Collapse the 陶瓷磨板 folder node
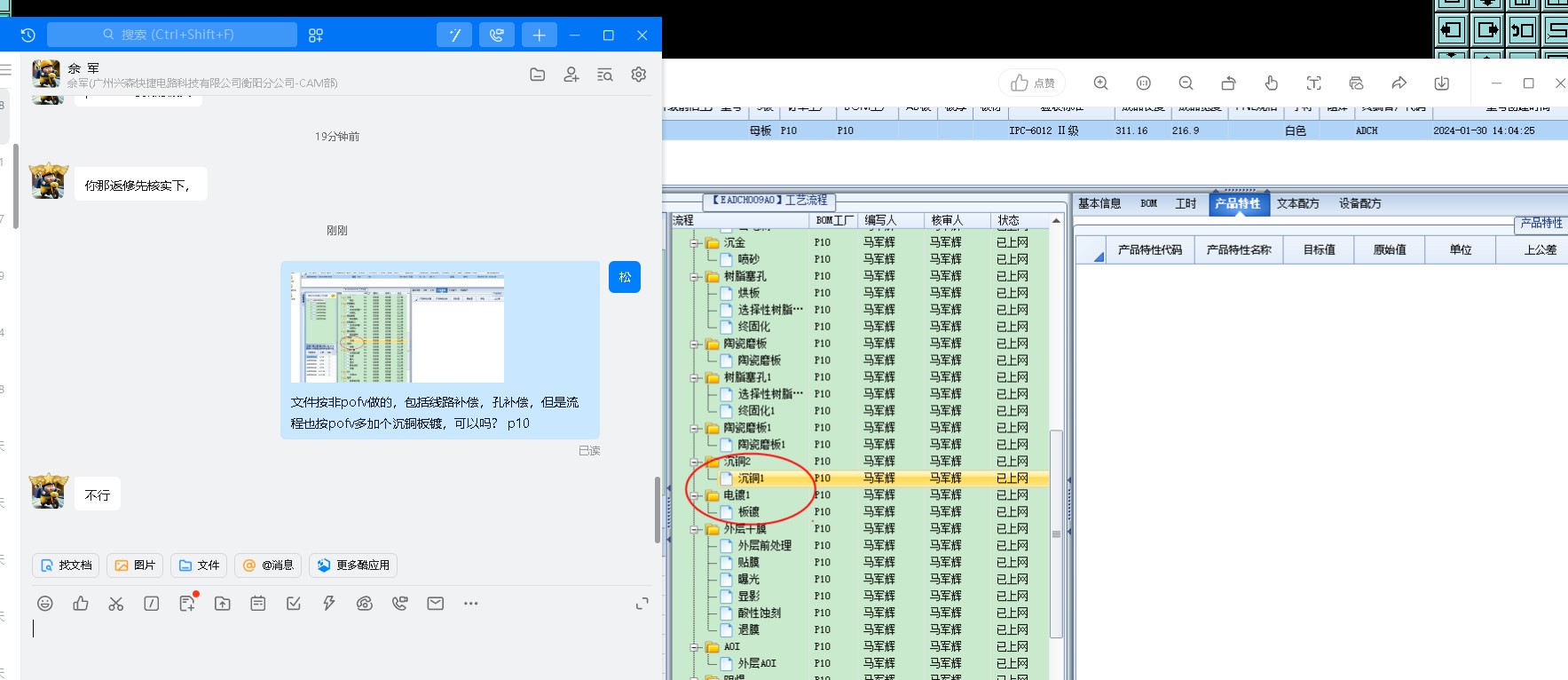Screen dimensions: 1568x680 [696, 344]
